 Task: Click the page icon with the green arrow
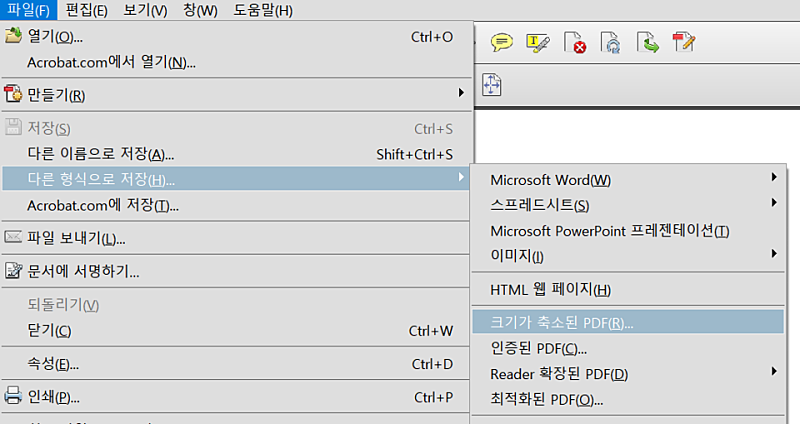(x=647, y=42)
